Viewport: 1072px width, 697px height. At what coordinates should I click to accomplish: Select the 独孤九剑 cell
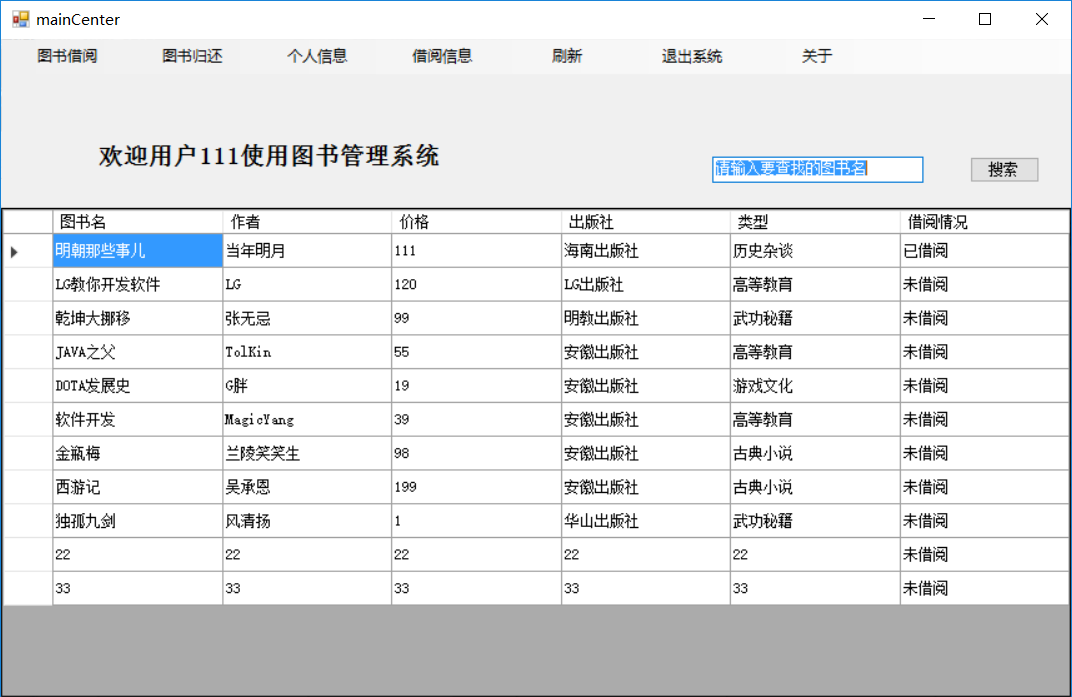[137, 521]
